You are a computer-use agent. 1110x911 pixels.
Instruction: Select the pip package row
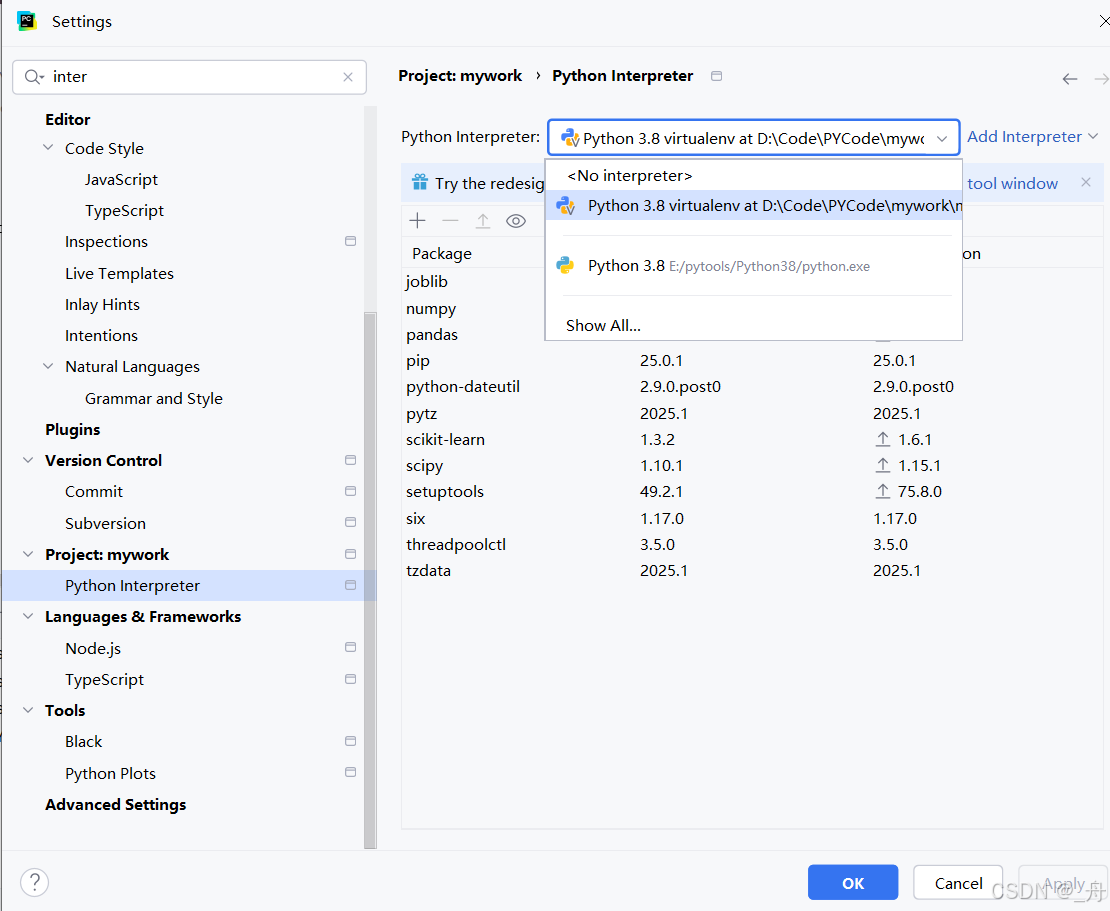coord(753,360)
